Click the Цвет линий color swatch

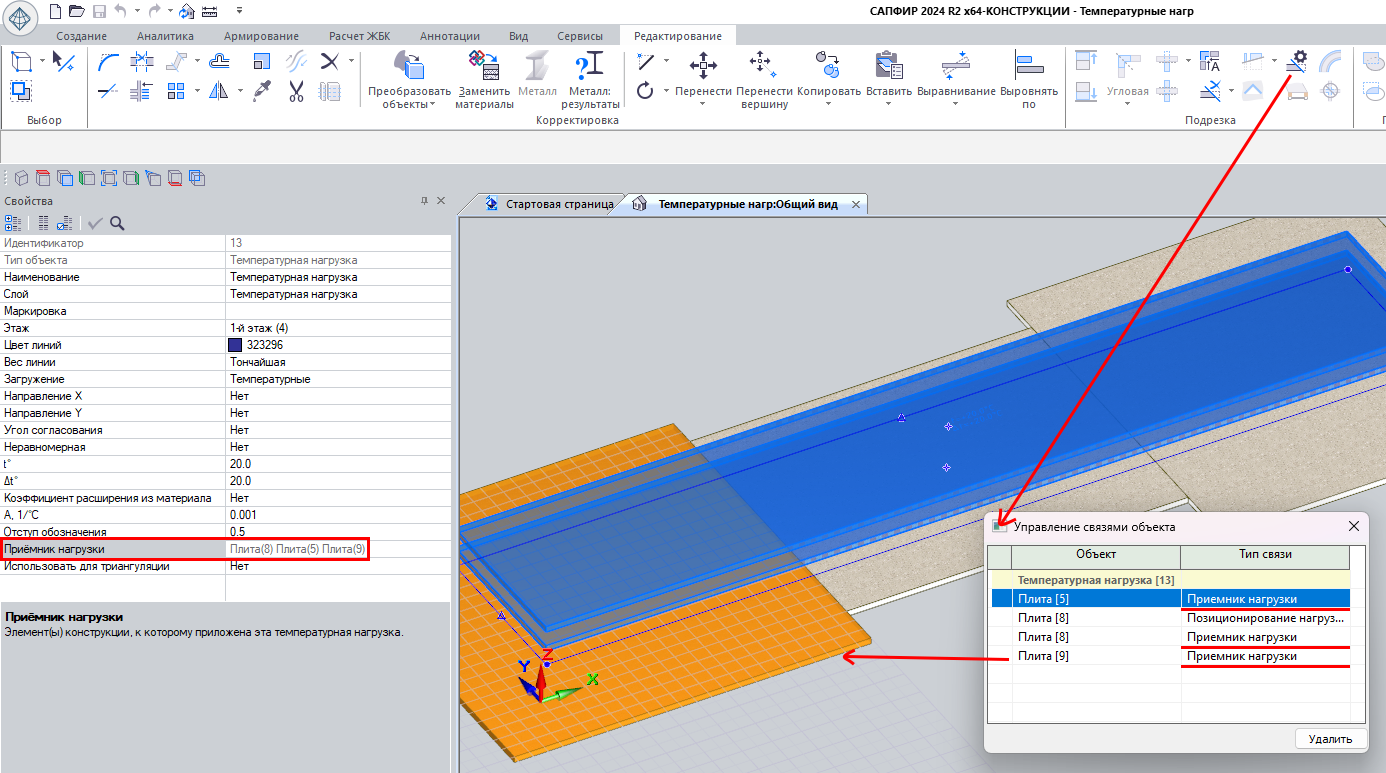pyautogui.click(x=235, y=345)
